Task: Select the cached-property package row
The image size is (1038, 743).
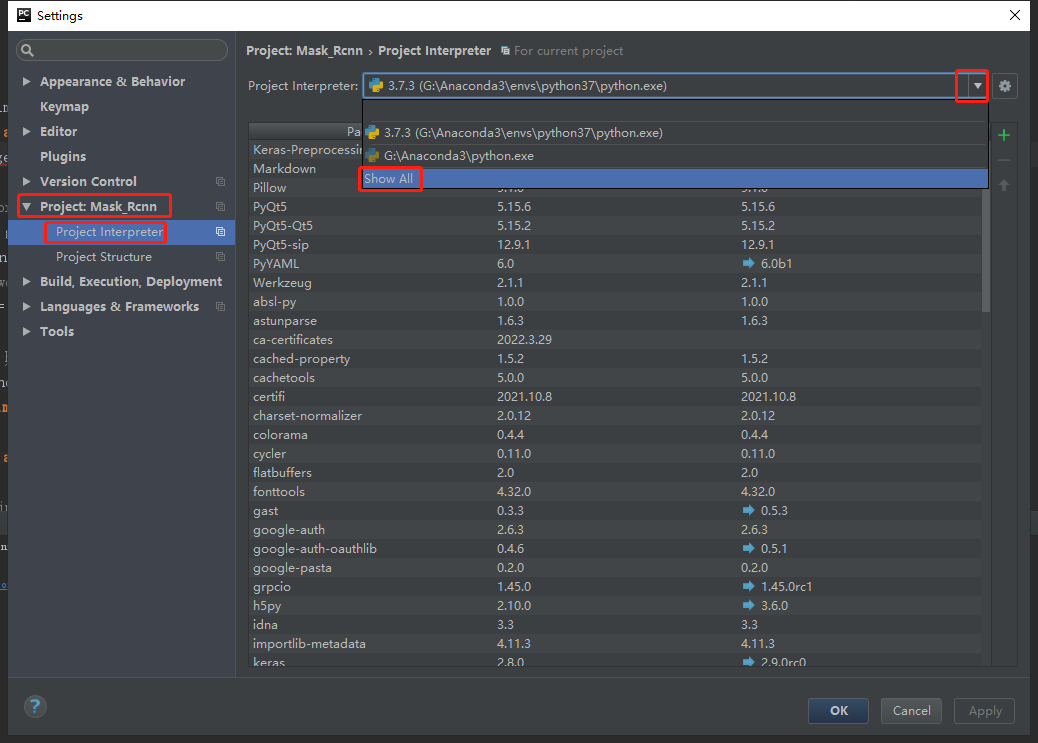Action: tap(616, 359)
